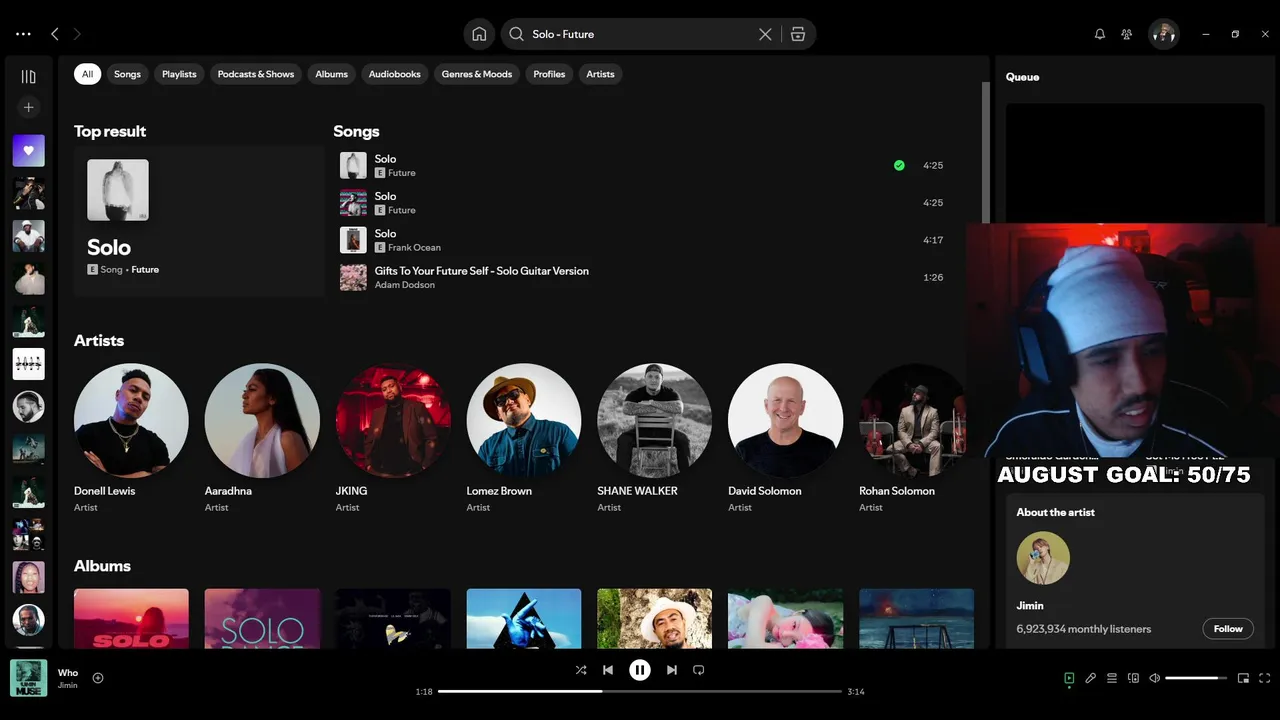This screenshot has height=720, width=1280.
Task: Click the Albums section heading
Action: 102,566
